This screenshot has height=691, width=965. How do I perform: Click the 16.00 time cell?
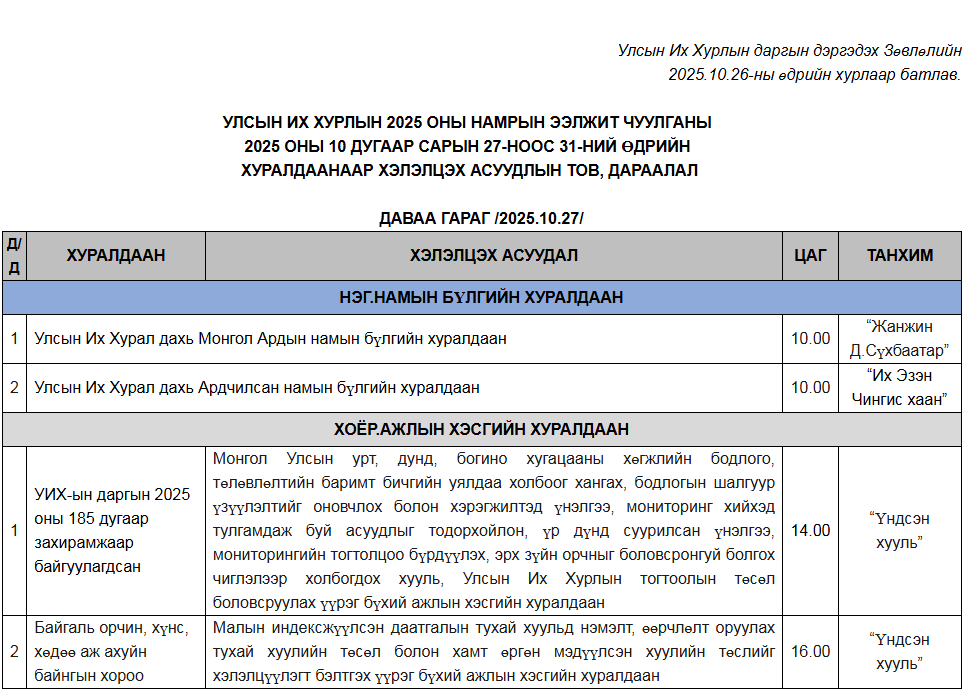(810, 652)
